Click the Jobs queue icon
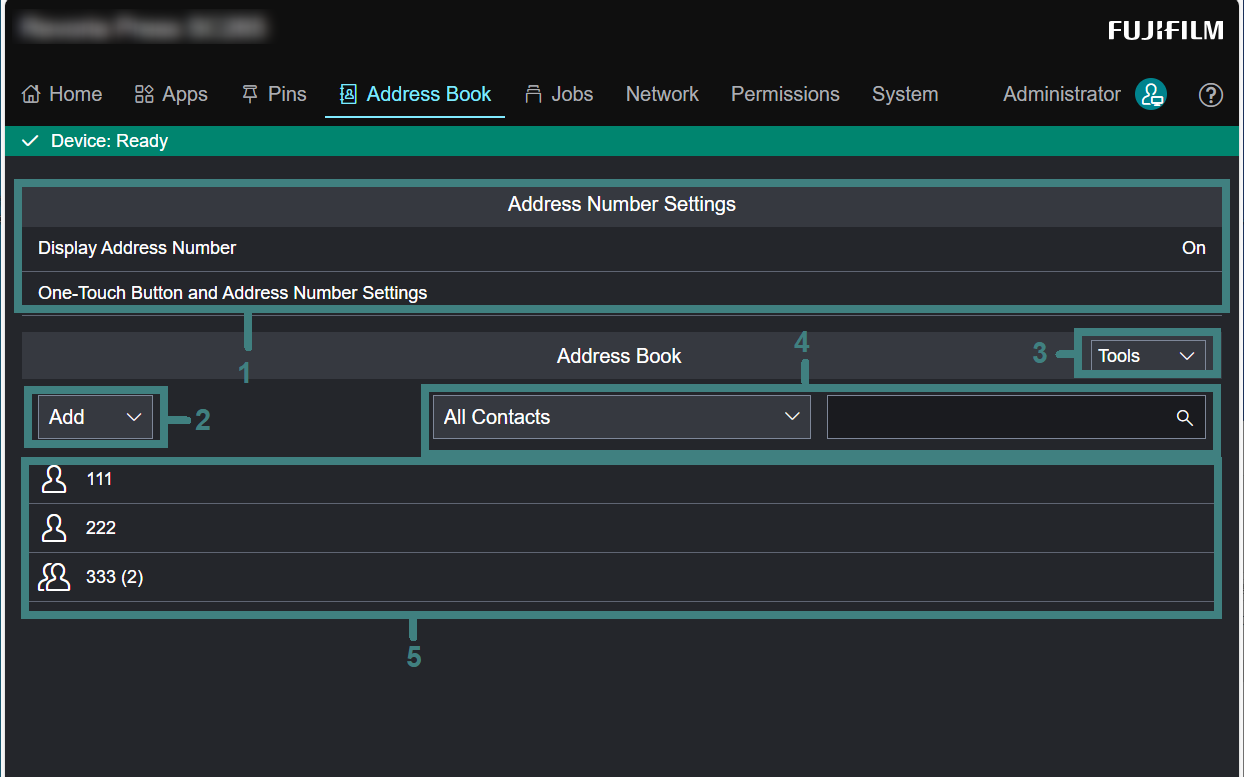This screenshot has width=1244, height=777. pyautogui.click(x=533, y=94)
